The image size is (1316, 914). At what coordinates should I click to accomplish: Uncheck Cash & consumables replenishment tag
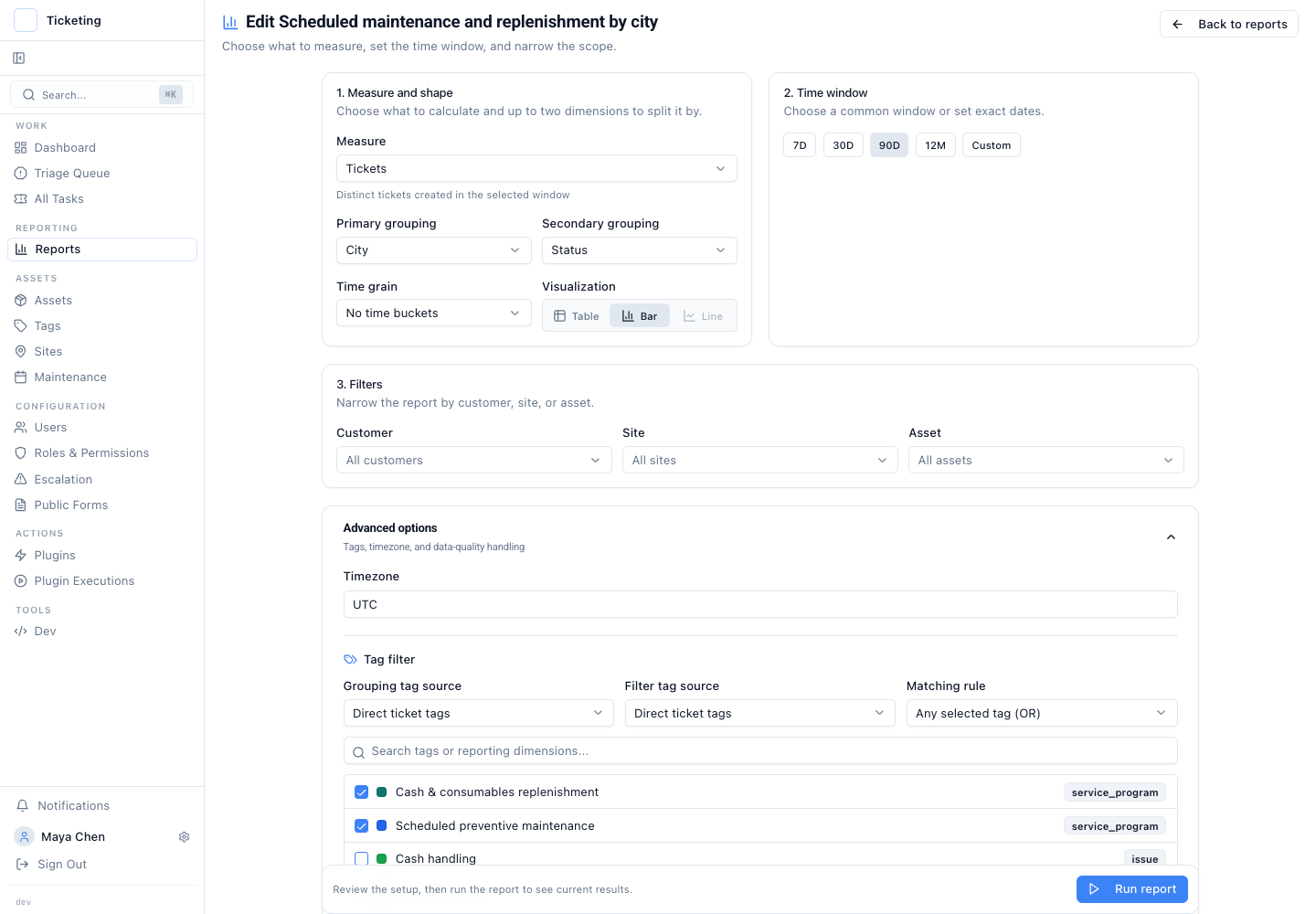362,792
